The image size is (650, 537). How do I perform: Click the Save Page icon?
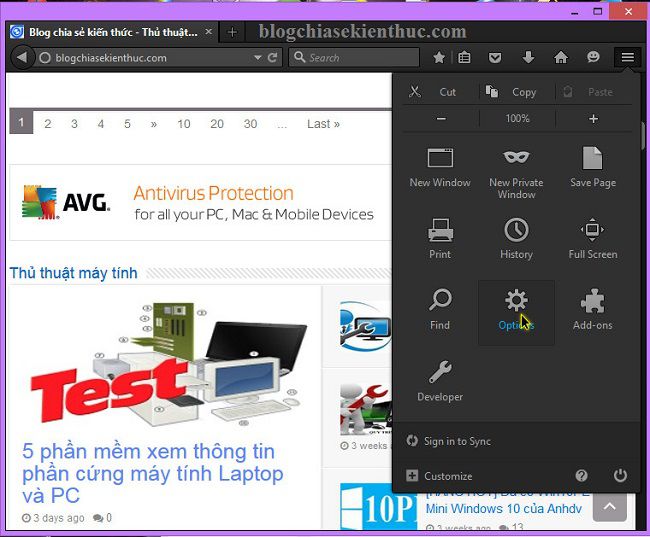tap(592, 158)
